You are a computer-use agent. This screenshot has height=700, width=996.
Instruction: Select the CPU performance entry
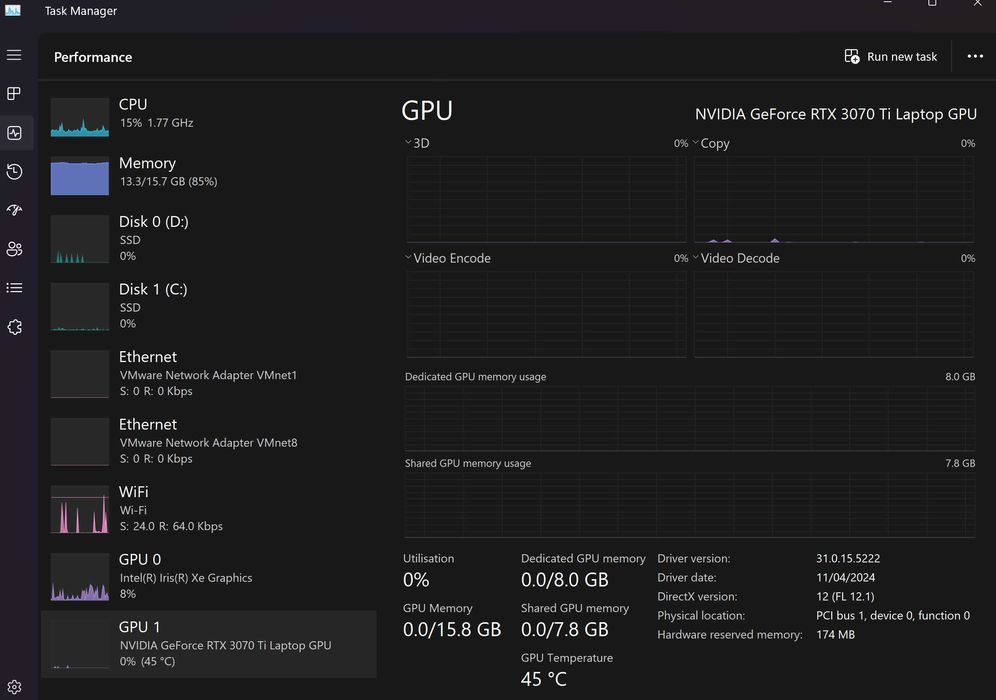click(x=209, y=118)
